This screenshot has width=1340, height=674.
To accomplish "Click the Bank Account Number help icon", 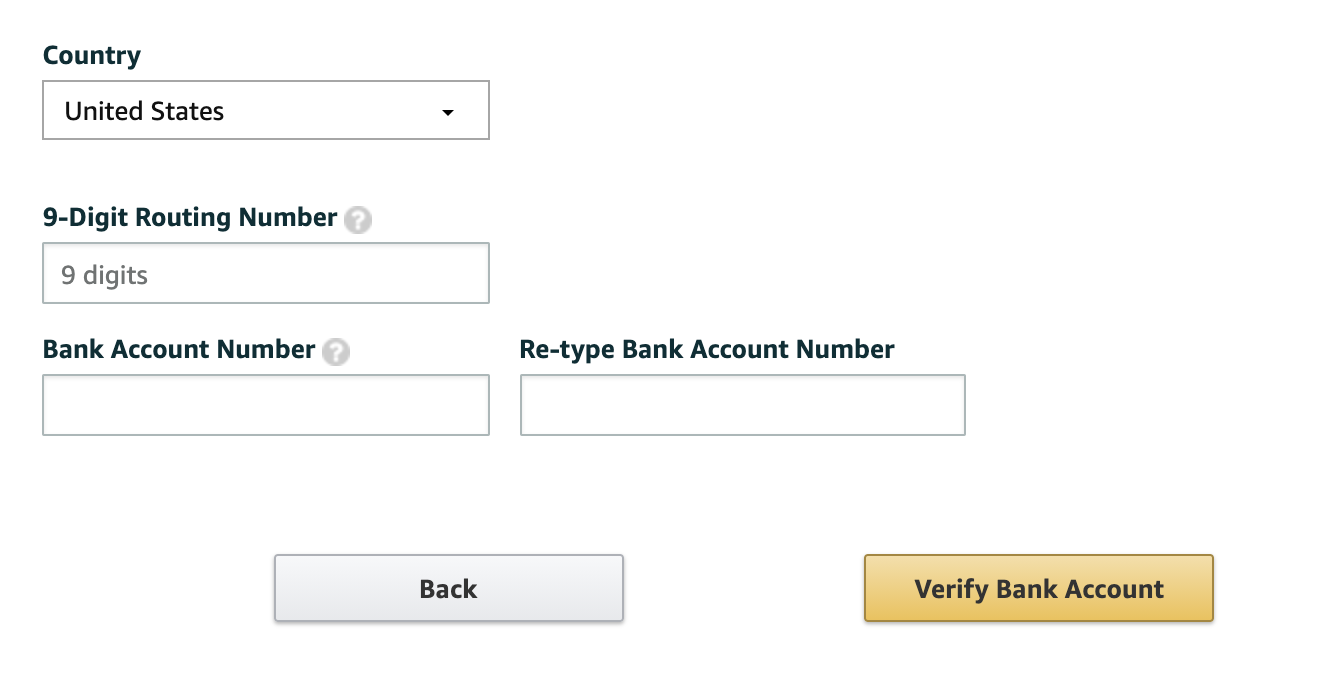I will tap(337, 352).
